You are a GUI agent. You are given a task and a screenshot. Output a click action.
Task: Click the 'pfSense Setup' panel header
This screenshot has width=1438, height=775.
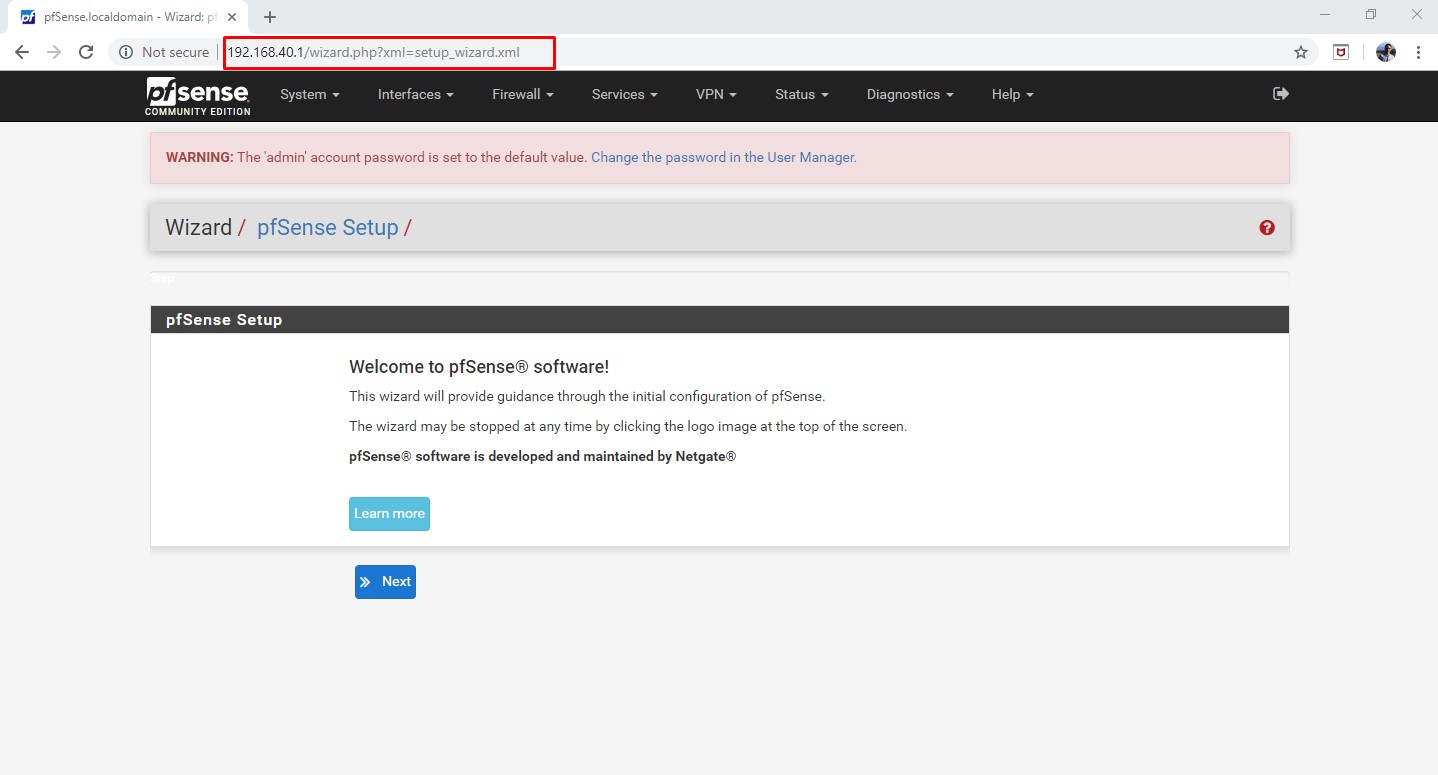click(720, 320)
